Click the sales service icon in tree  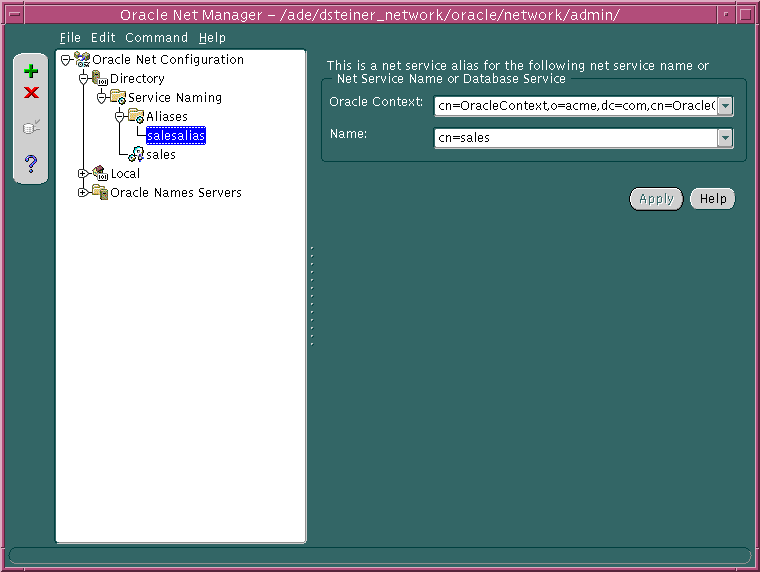[136, 155]
